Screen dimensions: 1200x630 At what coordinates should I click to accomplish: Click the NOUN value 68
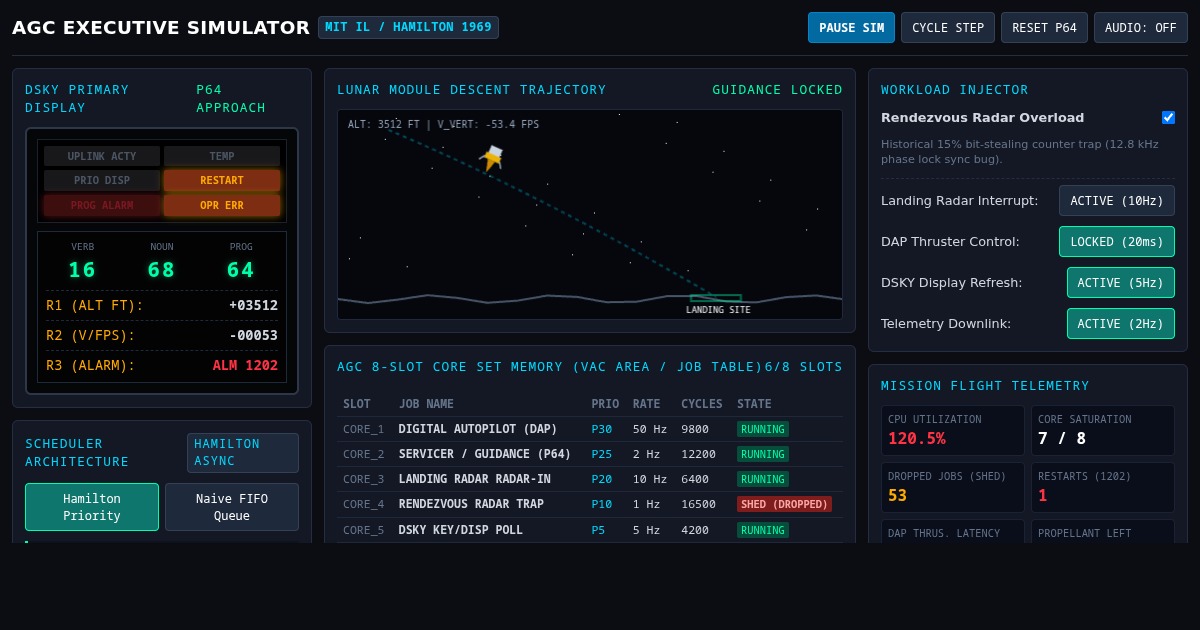click(x=162, y=270)
